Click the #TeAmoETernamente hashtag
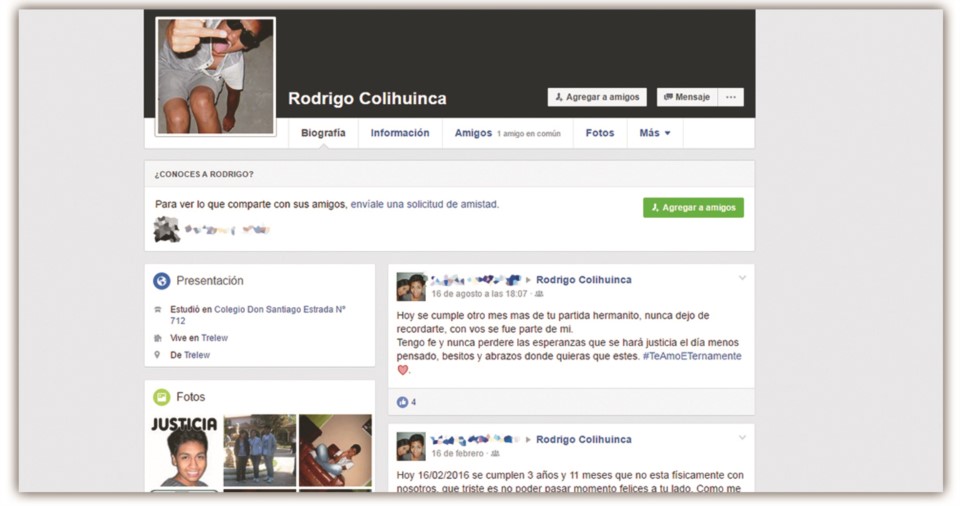Viewport: 960px width, 506px height. (x=692, y=356)
